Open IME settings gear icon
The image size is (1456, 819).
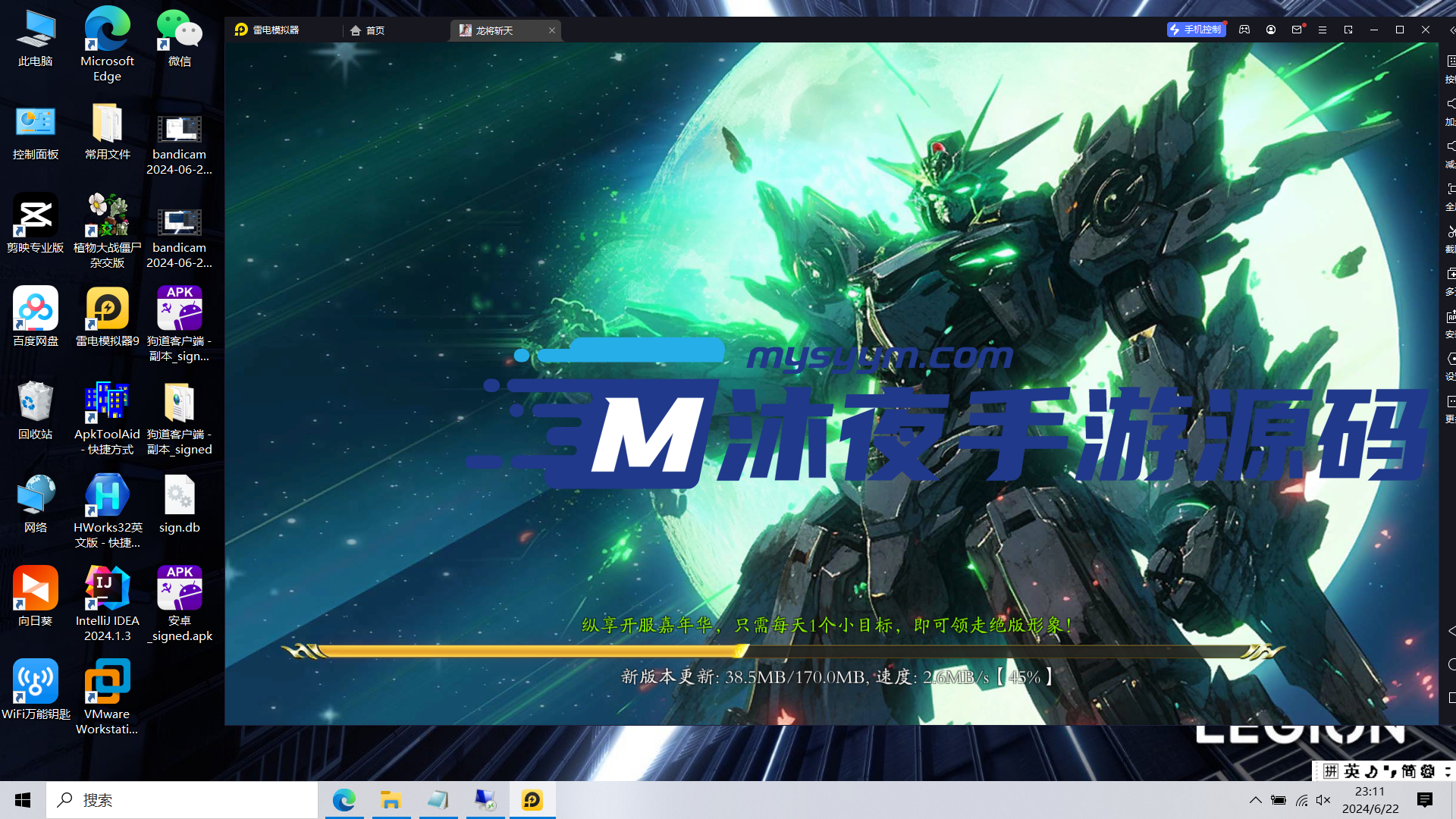click(1428, 771)
